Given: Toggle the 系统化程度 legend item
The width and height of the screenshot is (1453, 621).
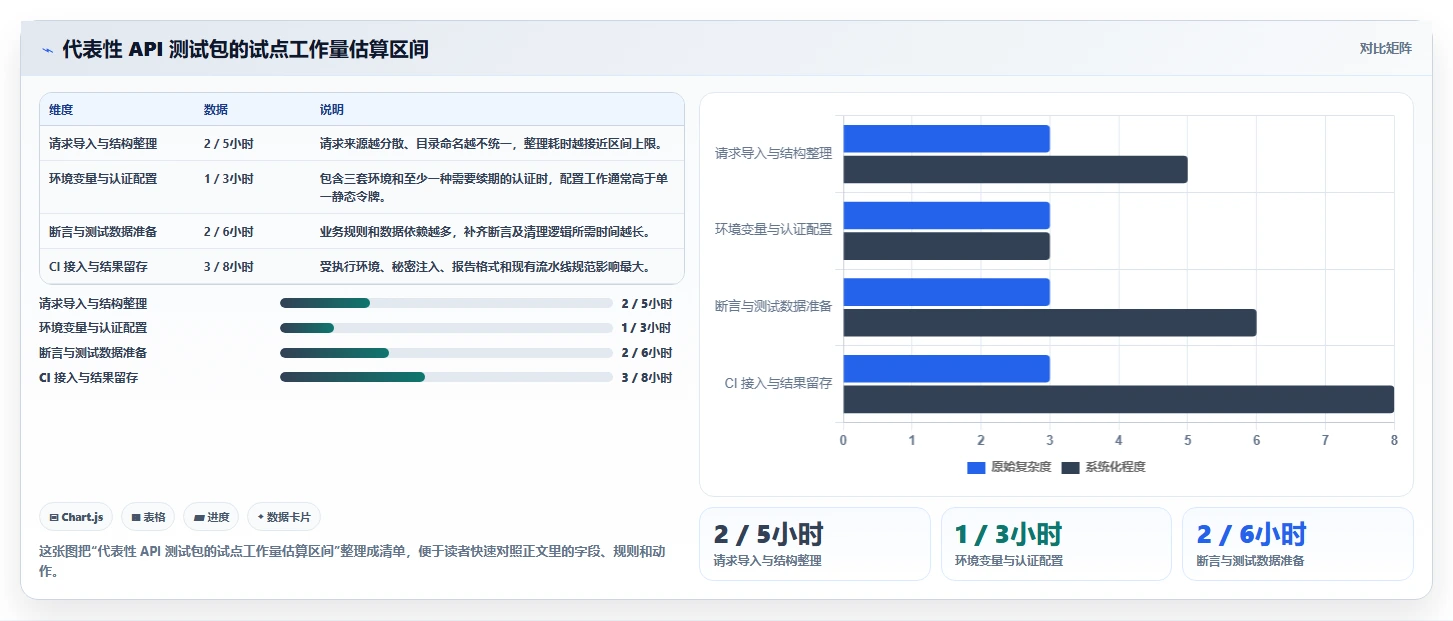Looking at the screenshot, I should click(x=1103, y=467).
